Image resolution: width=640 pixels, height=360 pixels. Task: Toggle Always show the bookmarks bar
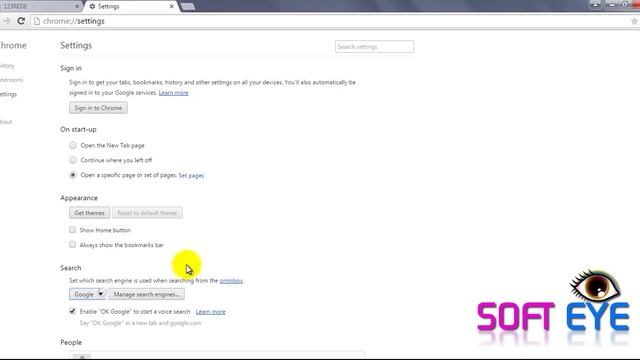point(72,244)
